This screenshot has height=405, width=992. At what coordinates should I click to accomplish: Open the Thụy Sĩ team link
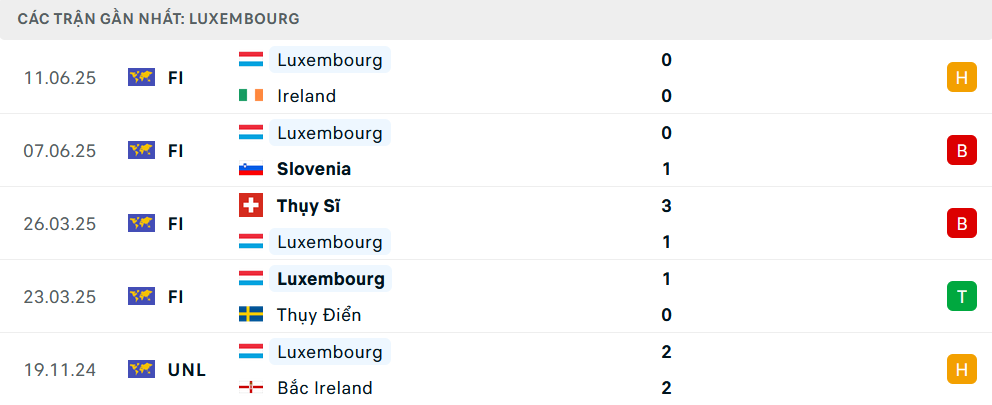coord(309,206)
